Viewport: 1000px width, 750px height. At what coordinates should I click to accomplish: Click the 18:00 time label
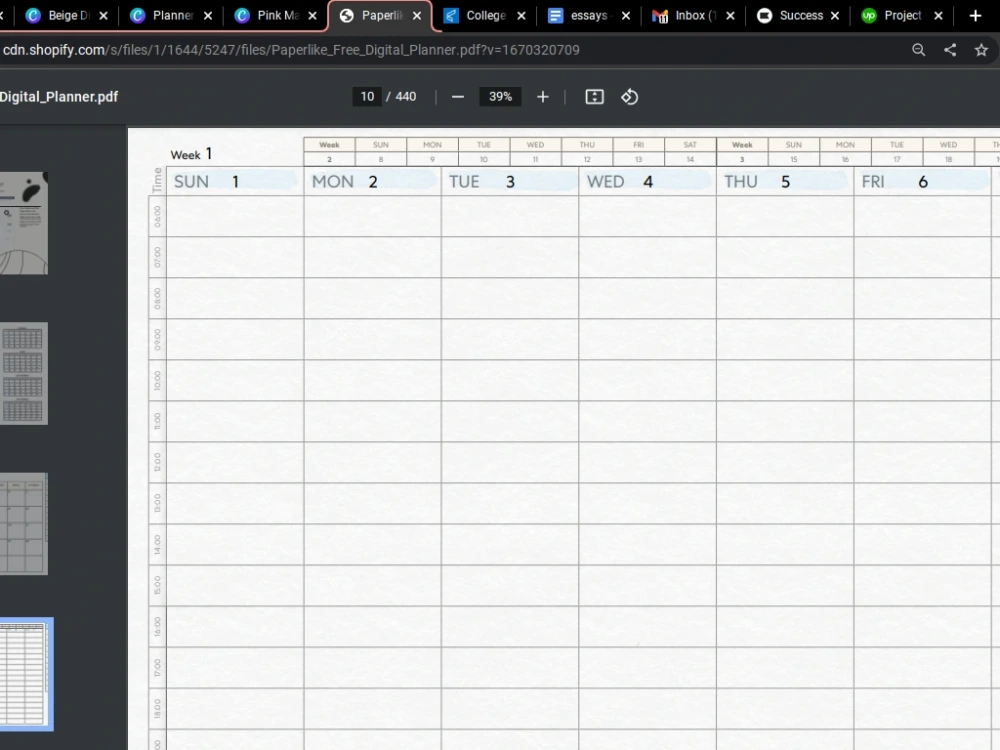coord(158,709)
